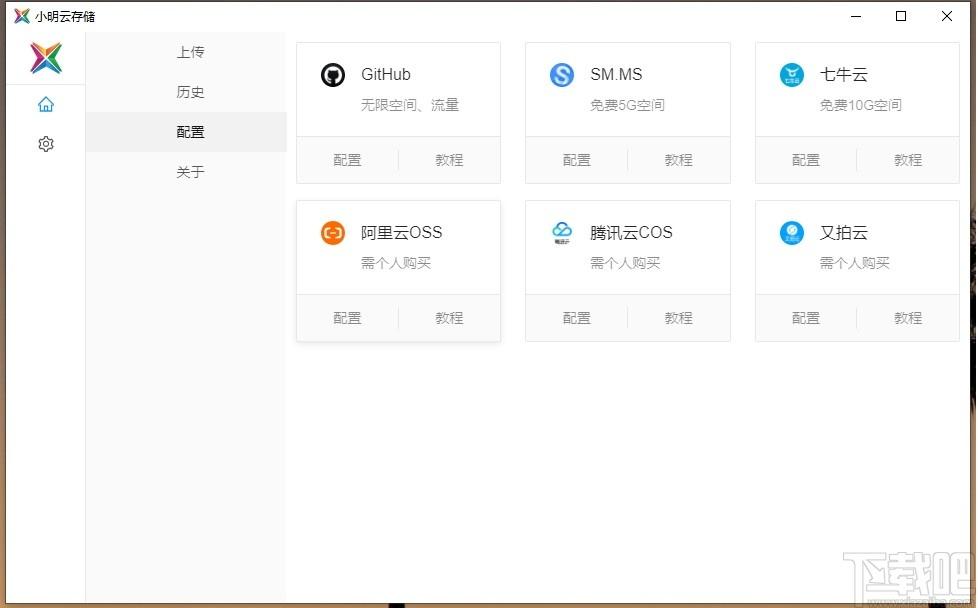
Task: Click 需个人购买 under 又拍云
Action: point(855,263)
